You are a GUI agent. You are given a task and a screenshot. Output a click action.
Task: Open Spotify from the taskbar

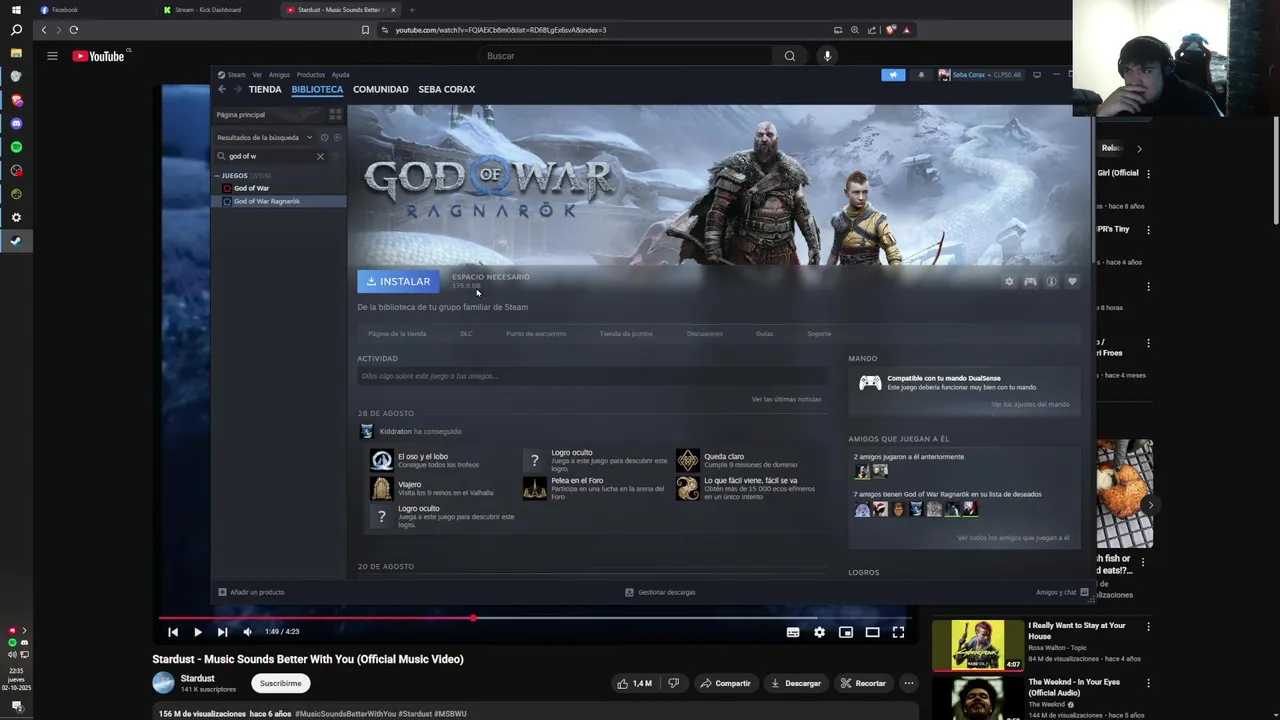pos(16,147)
